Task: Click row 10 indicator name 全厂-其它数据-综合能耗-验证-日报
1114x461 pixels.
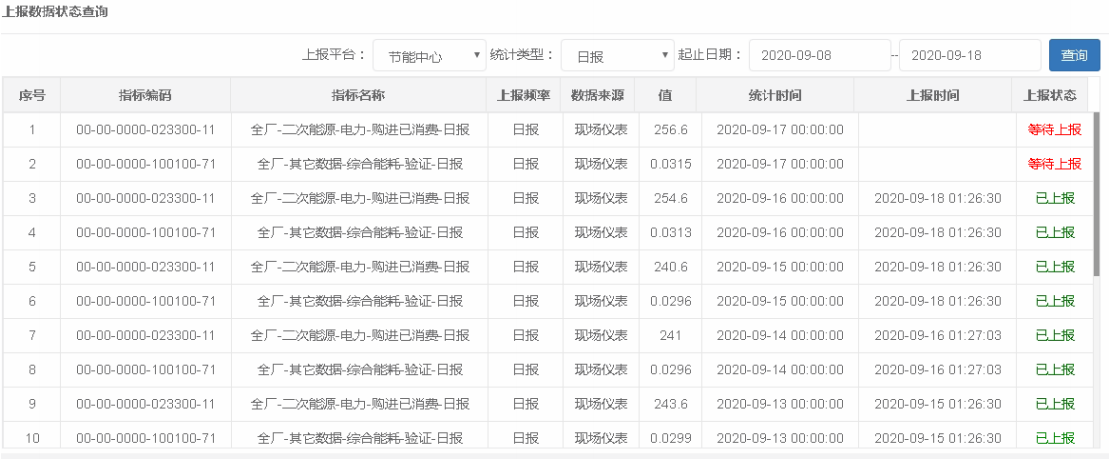Action: [x=360, y=438]
